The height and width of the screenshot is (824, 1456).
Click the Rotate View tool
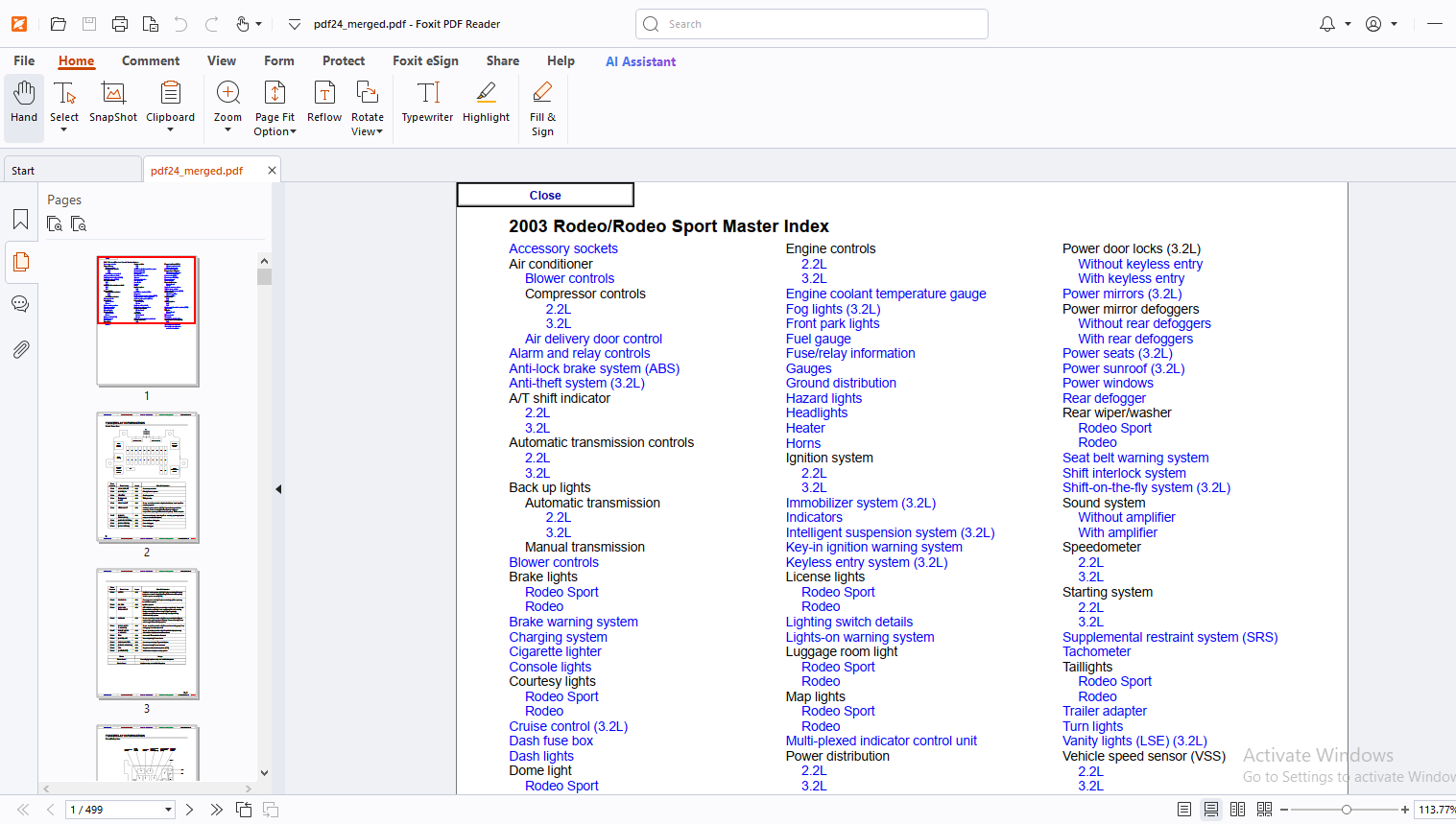click(x=367, y=107)
